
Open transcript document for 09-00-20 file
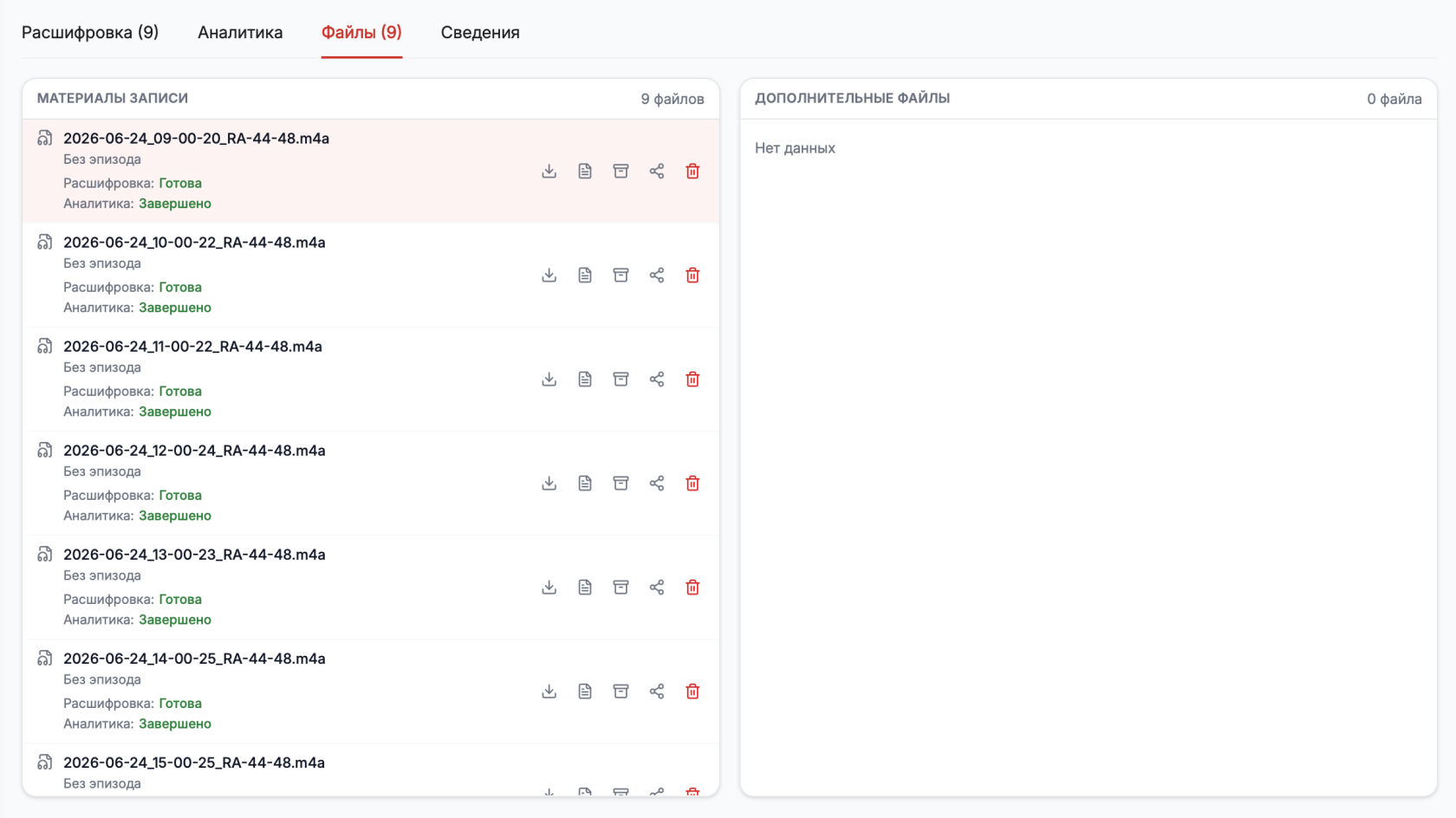tap(585, 171)
